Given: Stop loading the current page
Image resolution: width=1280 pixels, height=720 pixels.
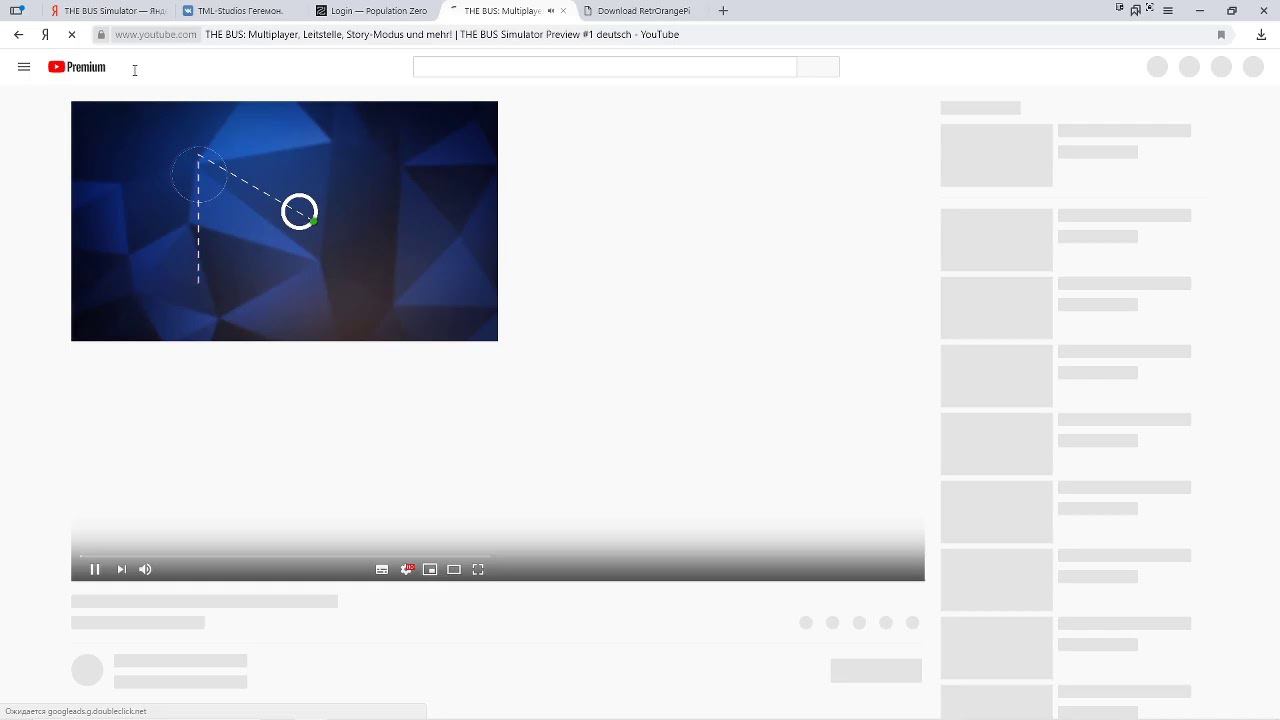Looking at the screenshot, I should [x=72, y=34].
